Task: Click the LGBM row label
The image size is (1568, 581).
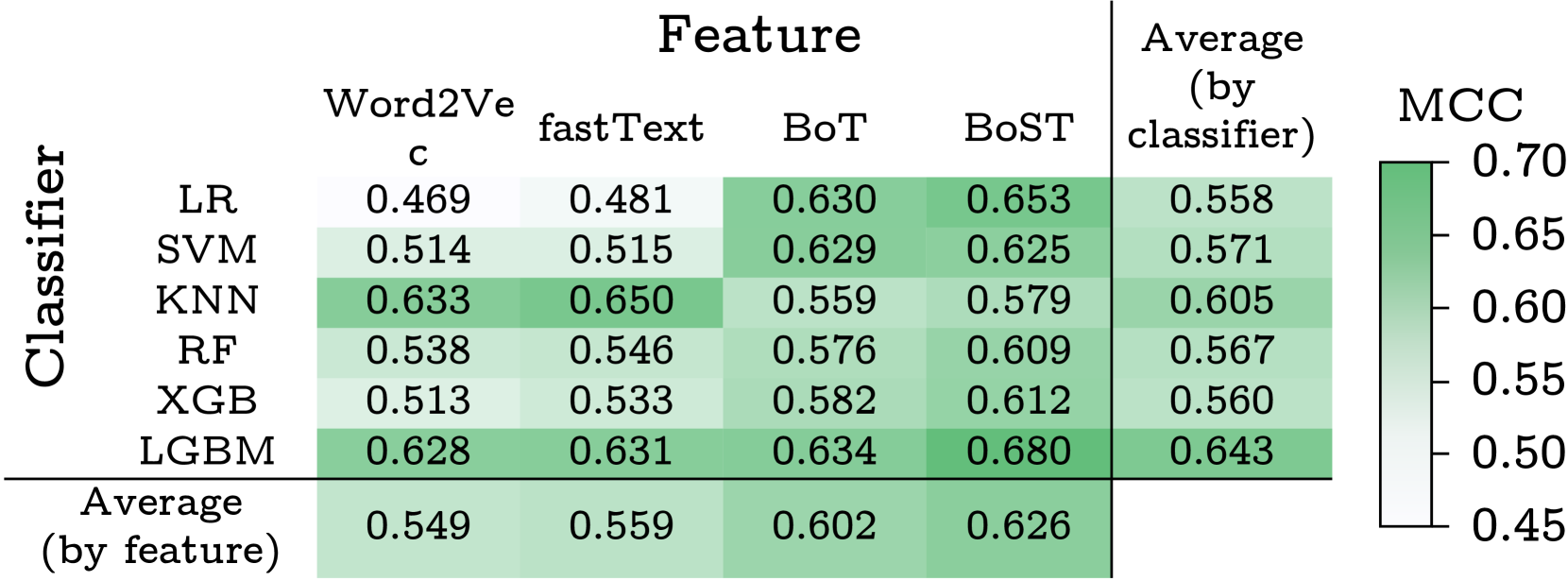Action: [x=207, y=452]
